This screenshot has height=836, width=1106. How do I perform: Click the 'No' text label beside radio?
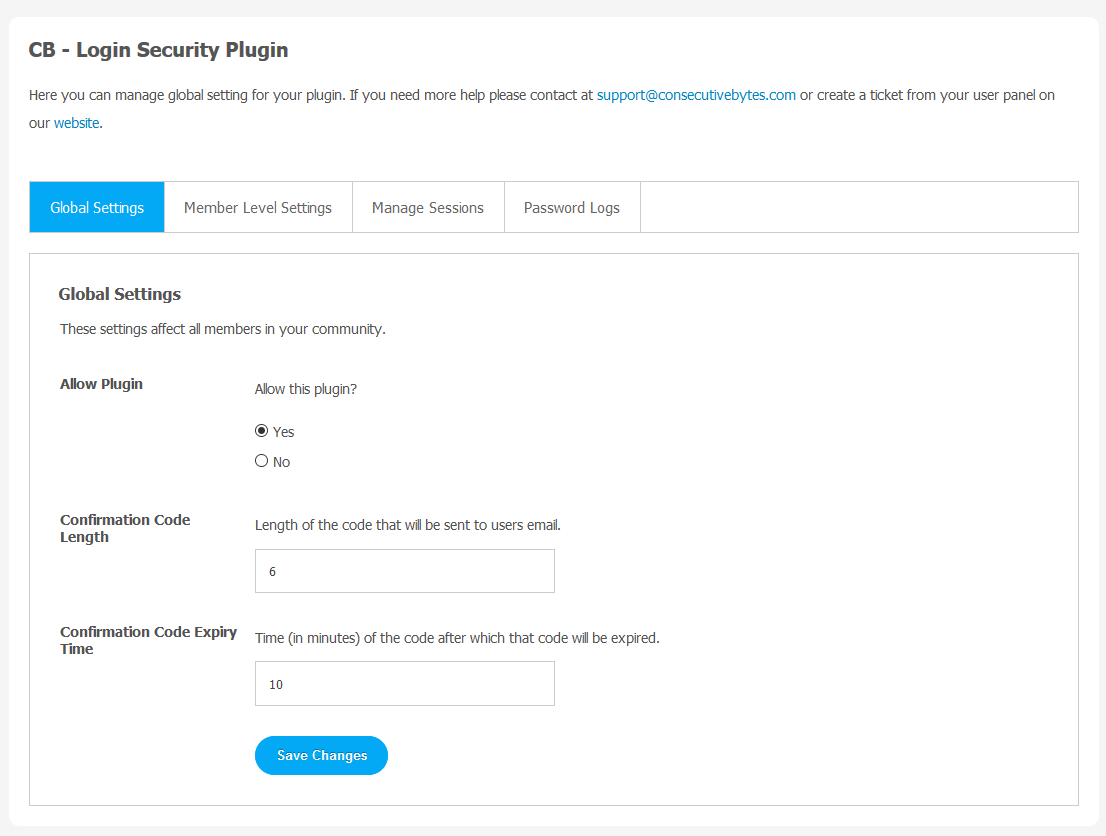point(282,462)
